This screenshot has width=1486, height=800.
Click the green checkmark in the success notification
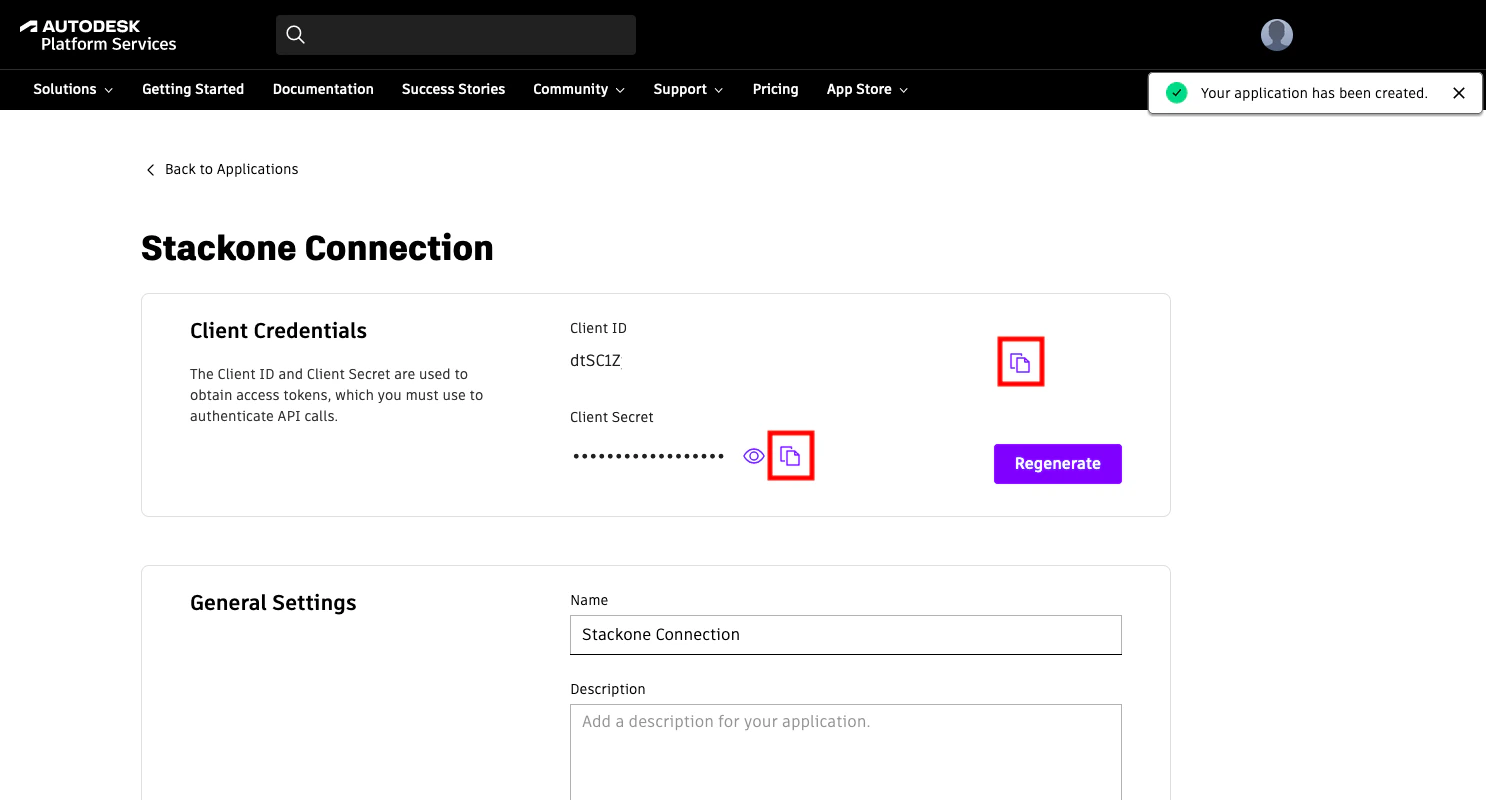tap(1176, 92)
